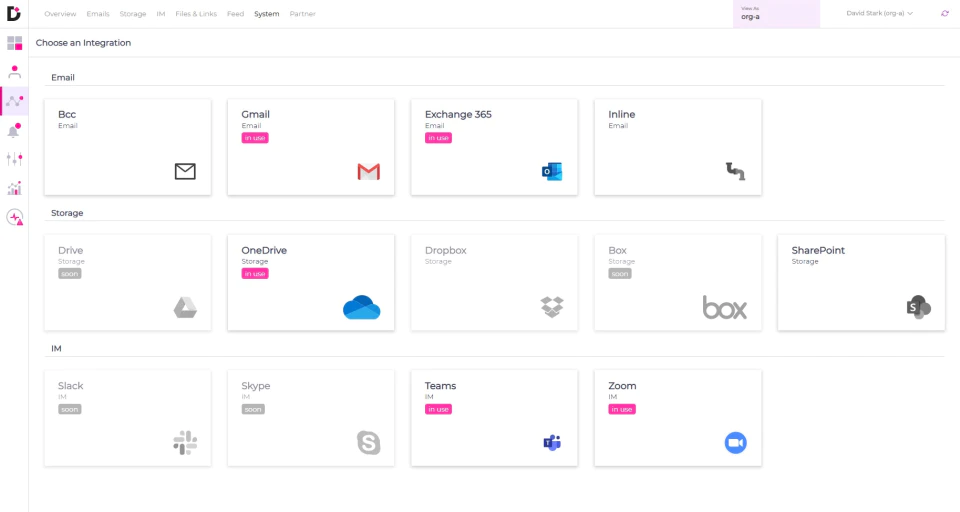The image size is (960, 512).
Task: Click the Skype logo icon
Action: (x=369, y=443)
